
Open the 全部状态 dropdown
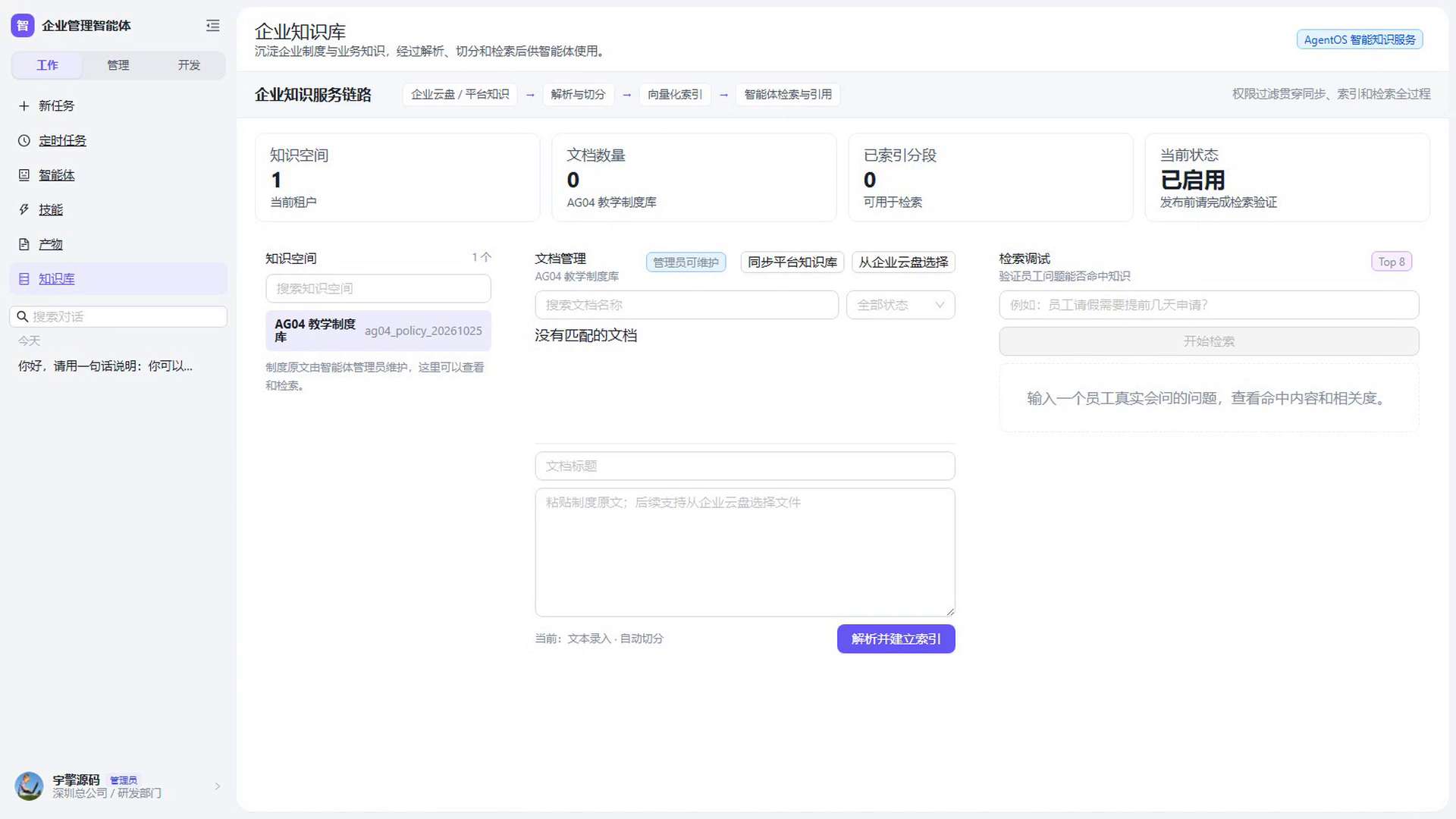tap(901, 305)
